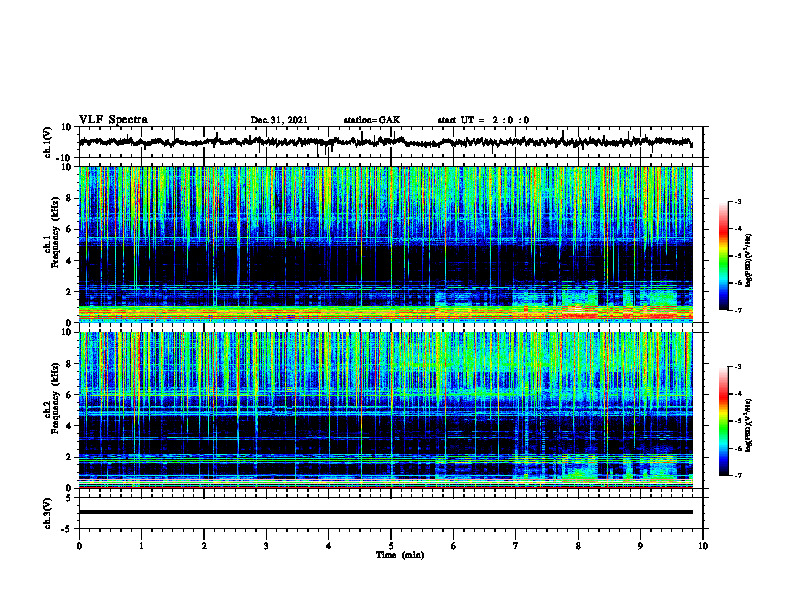Viewport: 792px width, 612px height.
Task: Click the ch.2 frequency tick label 4
Action: [x=69, y=426]
